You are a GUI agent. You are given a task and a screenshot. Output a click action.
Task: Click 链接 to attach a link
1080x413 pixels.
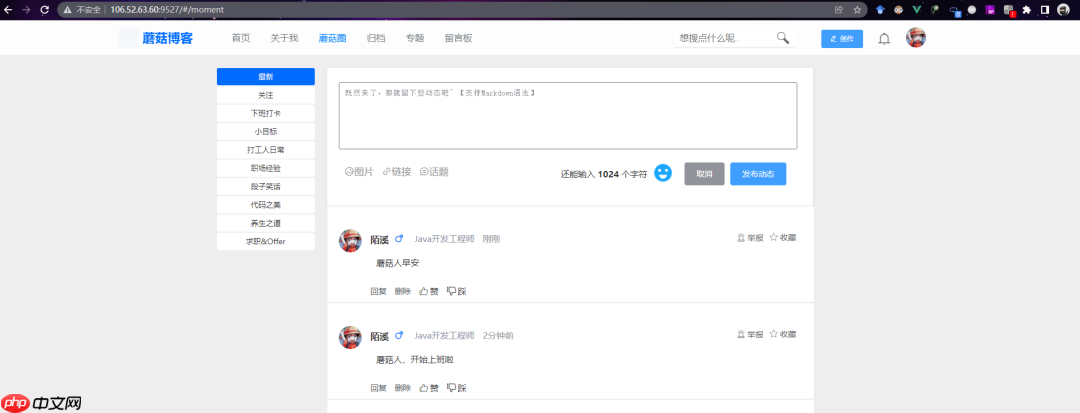397,171
